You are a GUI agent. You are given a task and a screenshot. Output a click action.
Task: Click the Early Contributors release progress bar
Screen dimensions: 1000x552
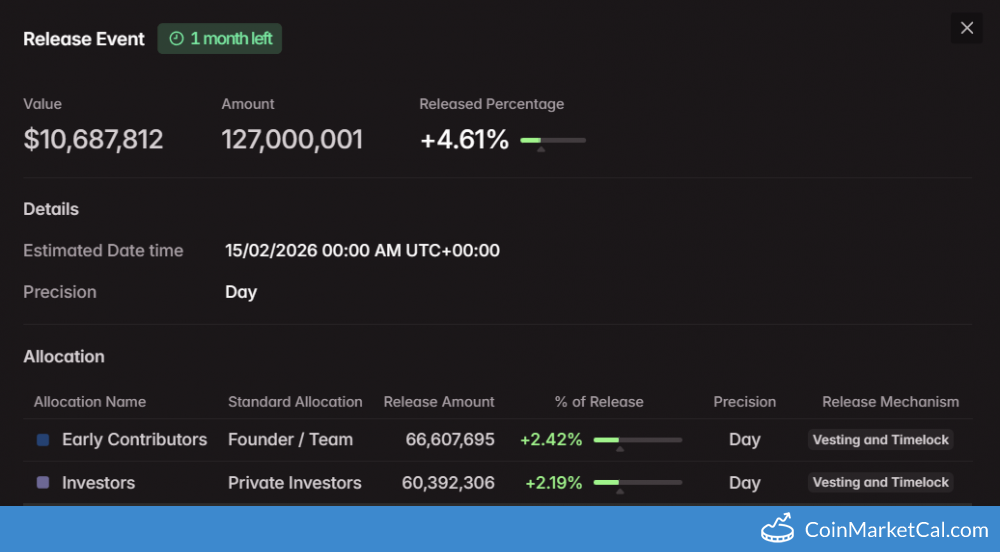click(637, 440)
